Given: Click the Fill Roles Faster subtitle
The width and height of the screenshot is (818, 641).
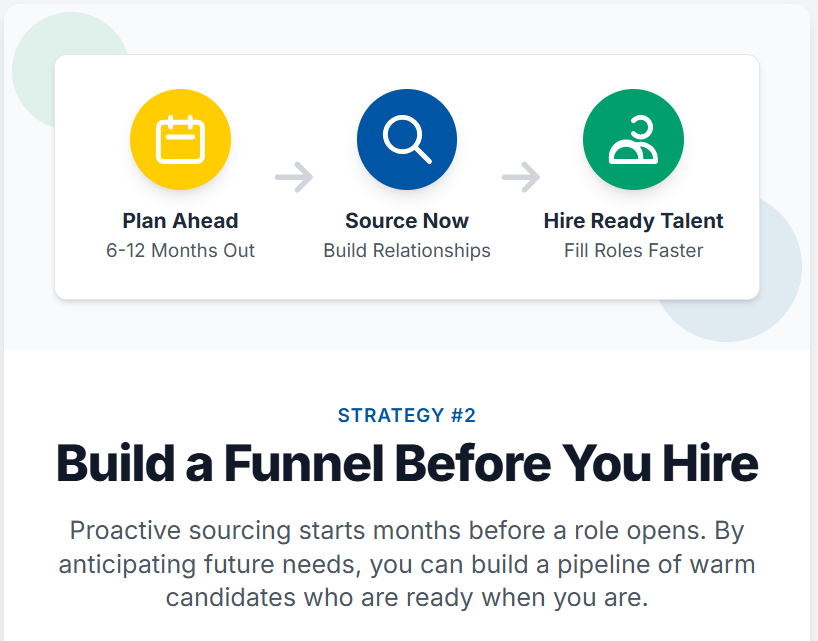Looking at the screenshot, I should pos(633,250).
